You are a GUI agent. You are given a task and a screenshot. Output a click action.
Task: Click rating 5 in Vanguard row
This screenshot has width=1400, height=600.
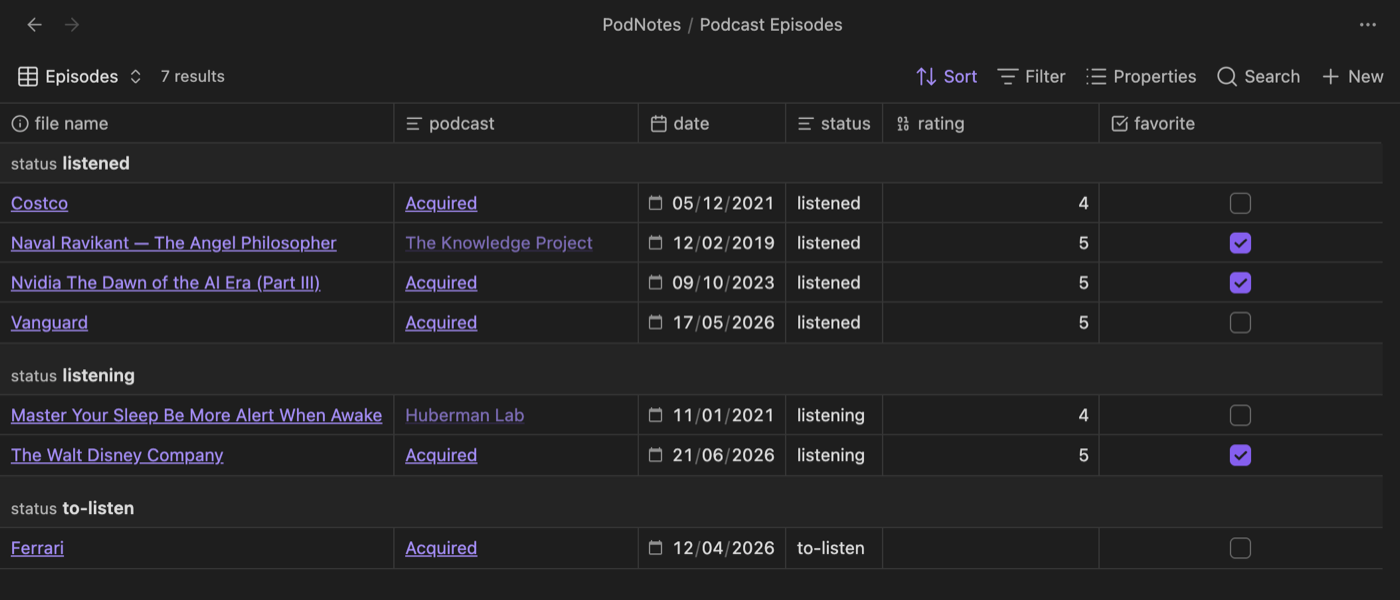pos(1083,323)
